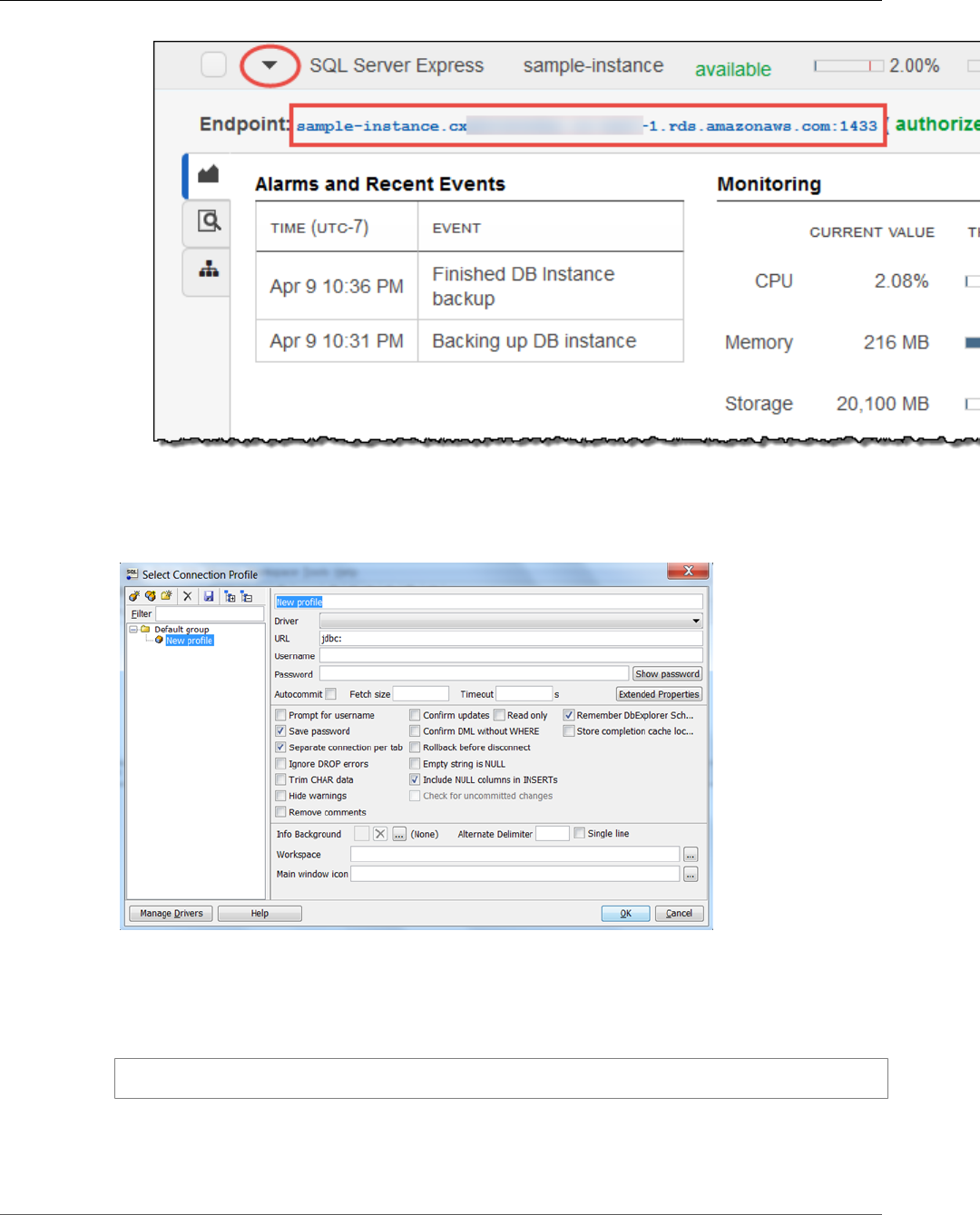Choose Info Background color with ... button
980x1215 pixels.
coord(399,834)
